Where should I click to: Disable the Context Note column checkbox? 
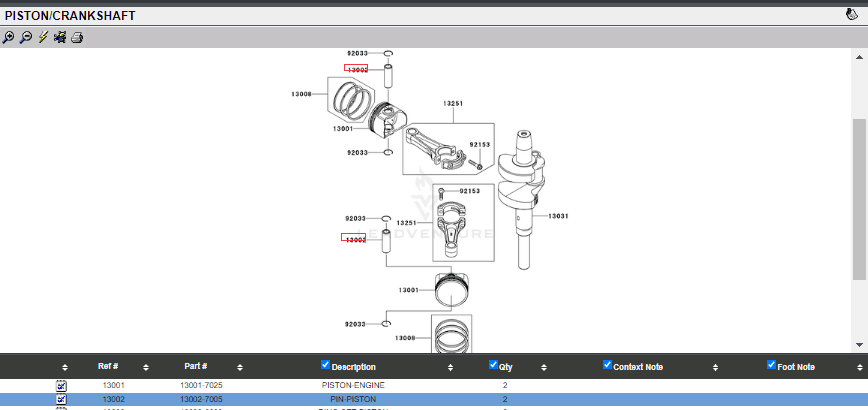point(608,365)
